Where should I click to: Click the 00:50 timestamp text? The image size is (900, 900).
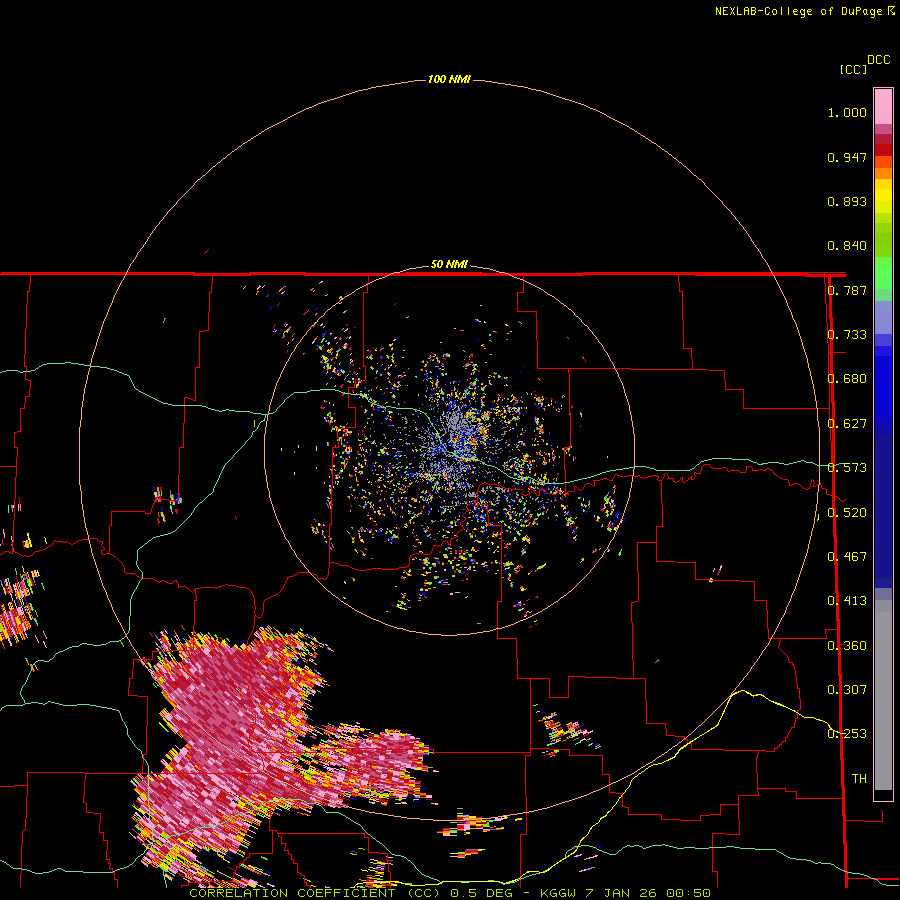coord(688,893)
